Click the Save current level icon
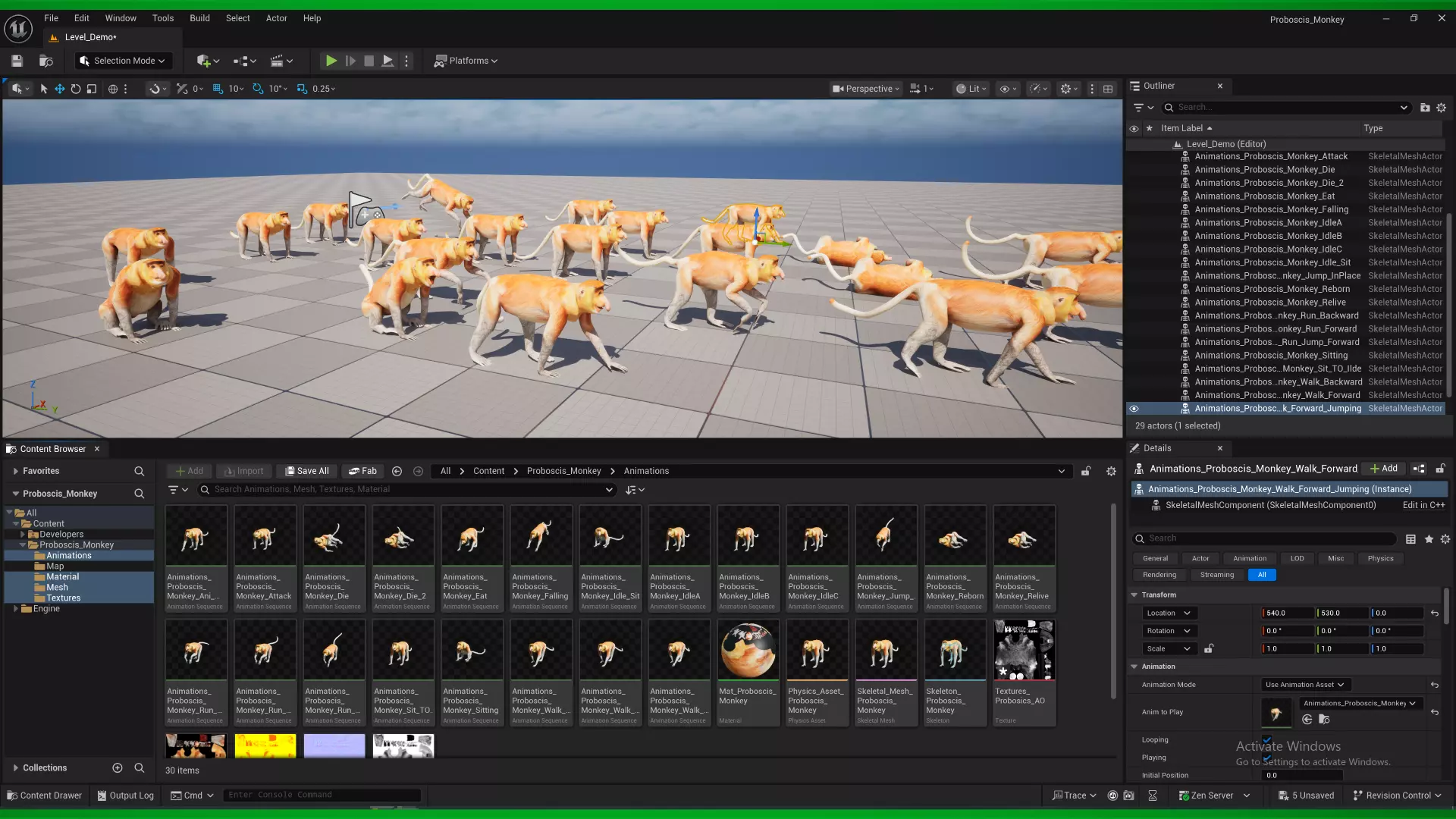 (x=17, y=61)
